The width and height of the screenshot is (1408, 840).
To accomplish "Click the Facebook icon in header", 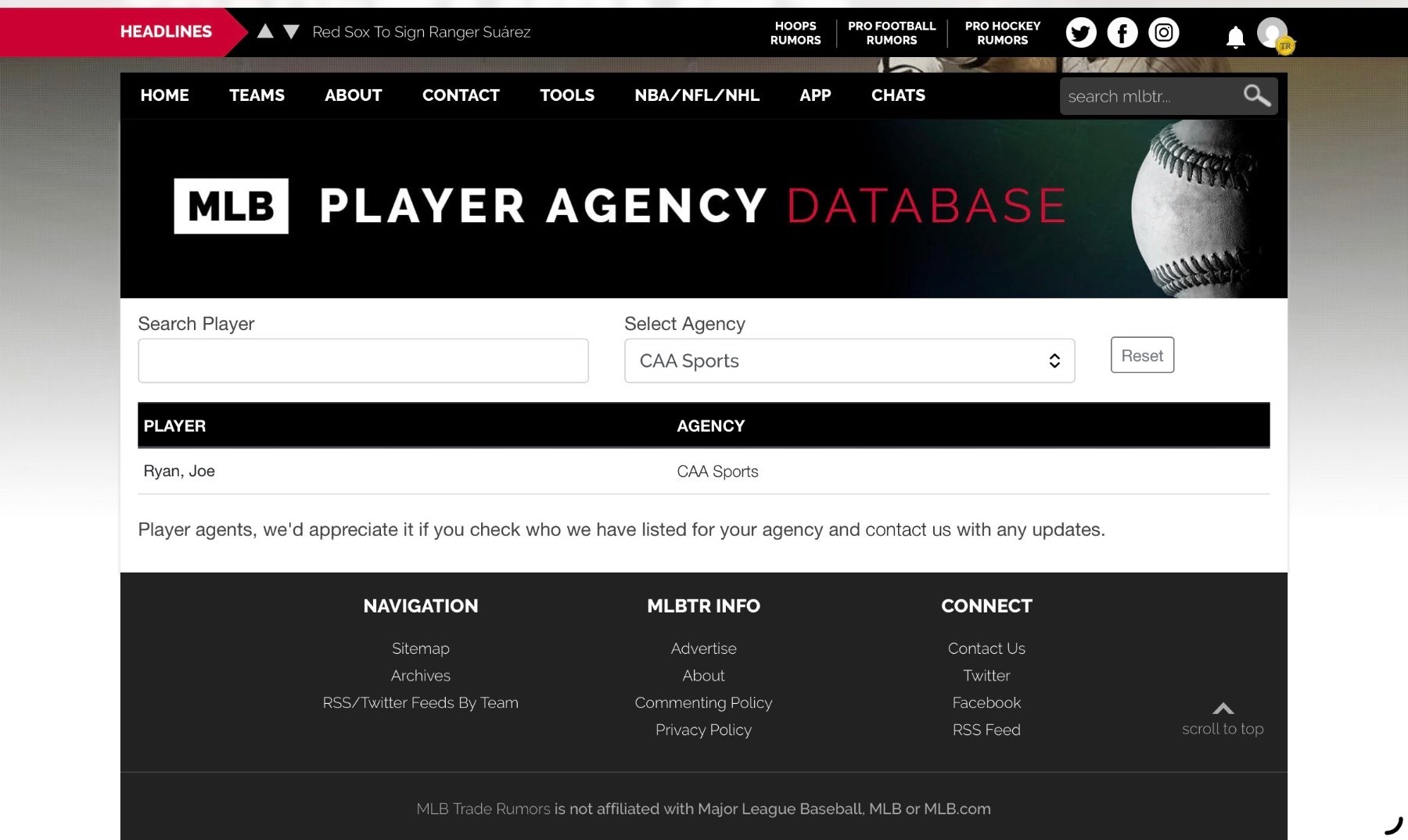I will coord(1122,33).
